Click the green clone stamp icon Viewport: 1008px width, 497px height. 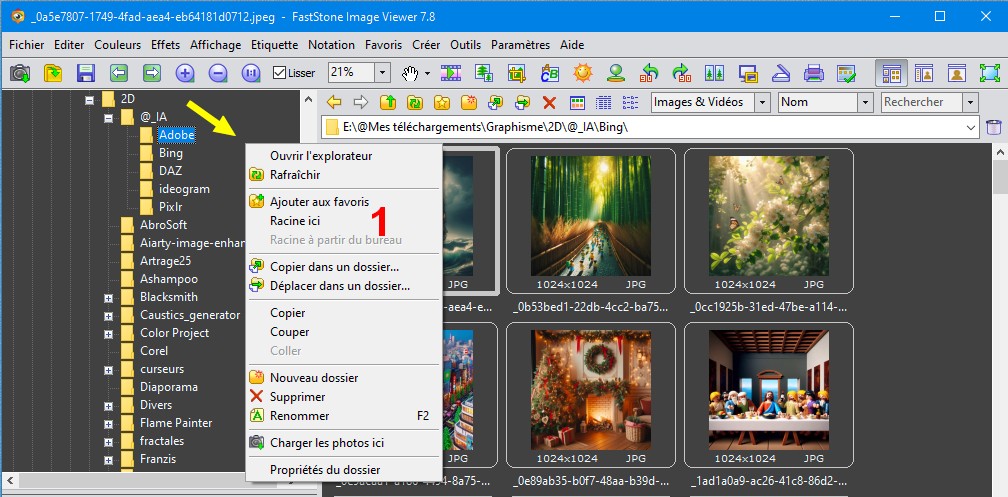coord(616,73)
